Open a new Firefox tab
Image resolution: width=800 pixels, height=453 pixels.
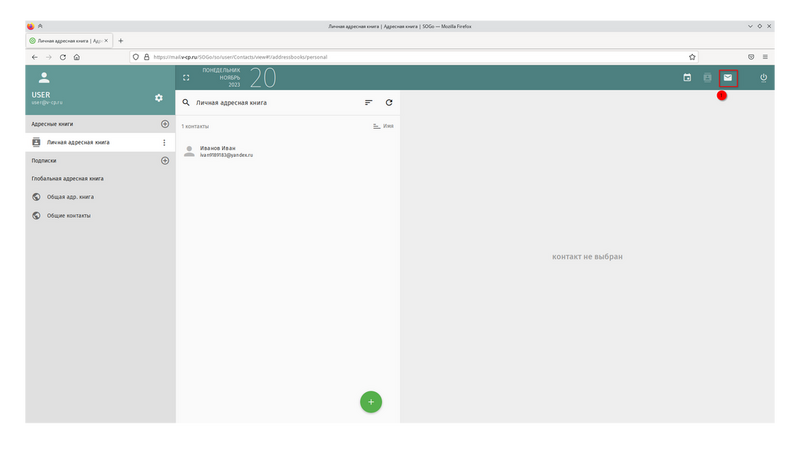click(x=121, y=41)
